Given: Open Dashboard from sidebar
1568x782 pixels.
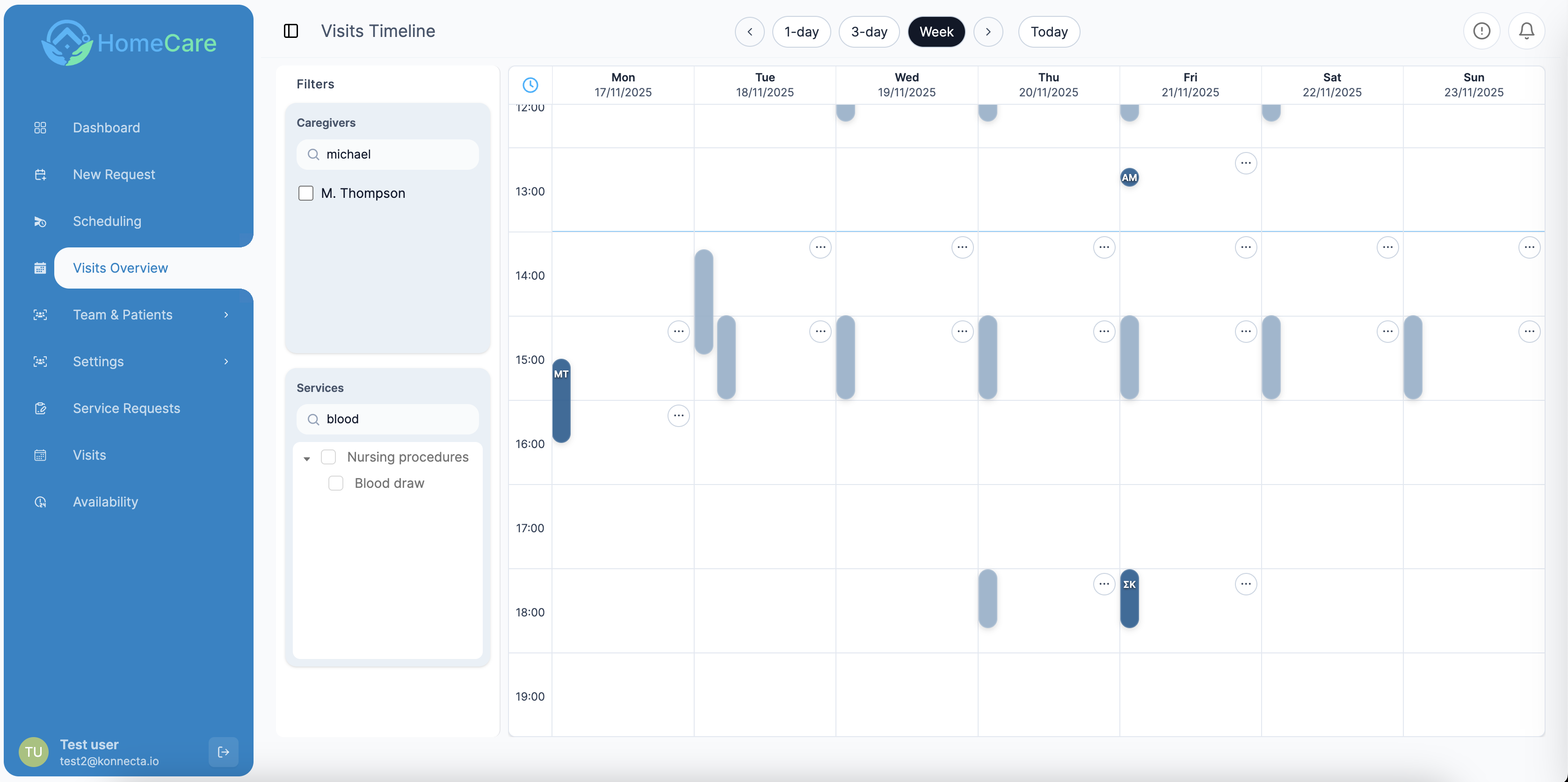Looking at the screenshot, I should 107,128.
